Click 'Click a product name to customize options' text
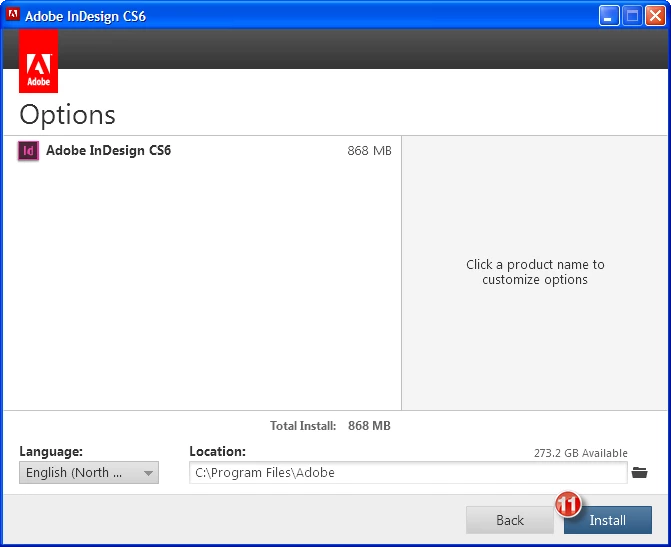Image resolution: width=671 pixels, height=547 pixels. tap(535, 272)
